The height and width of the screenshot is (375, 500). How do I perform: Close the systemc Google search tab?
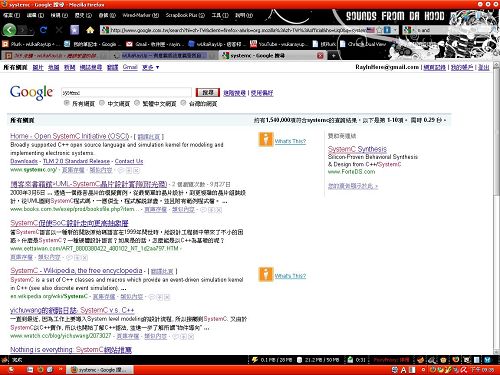320,56
